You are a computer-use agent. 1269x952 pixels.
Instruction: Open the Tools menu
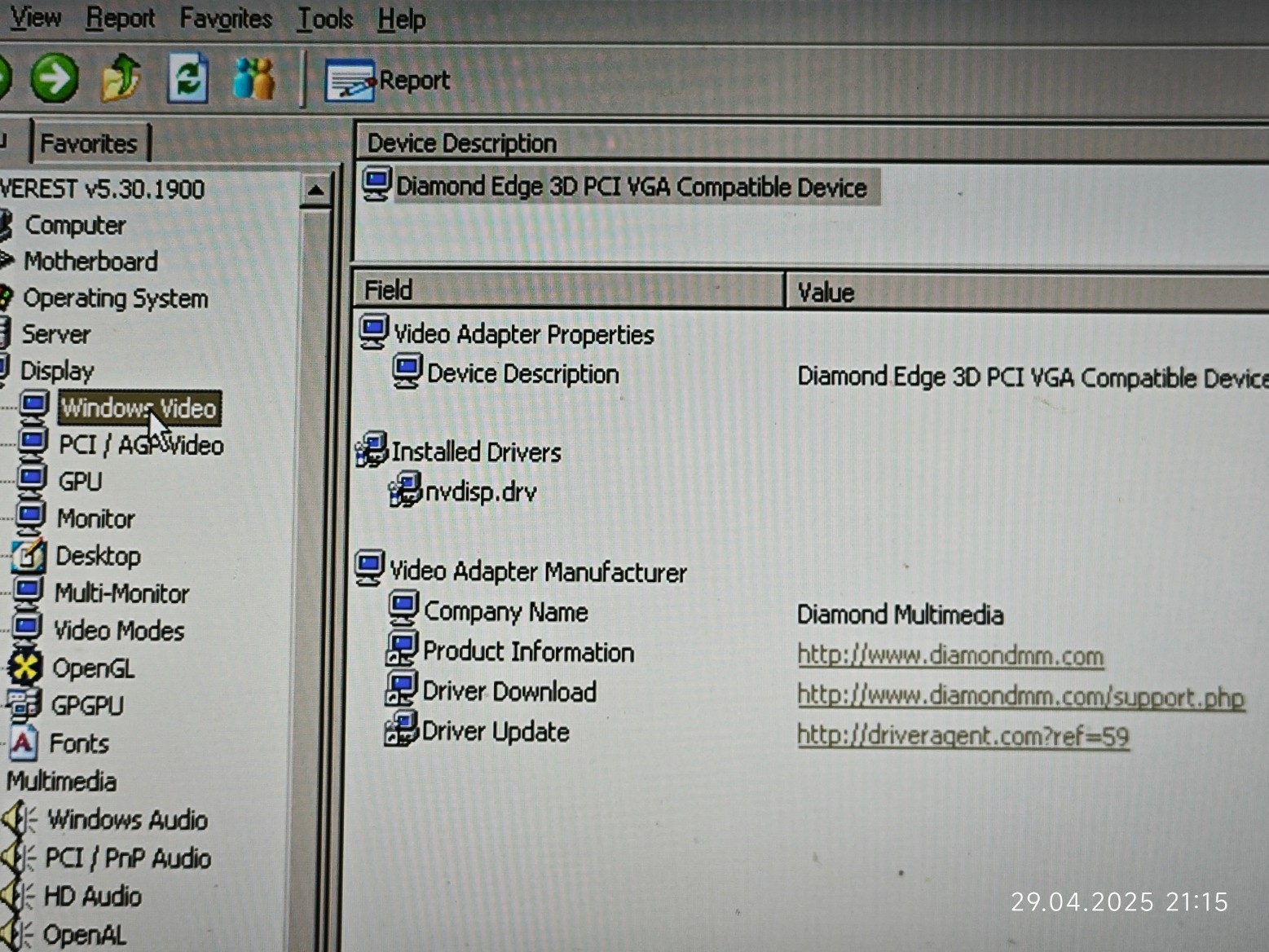tap(324, 19)
